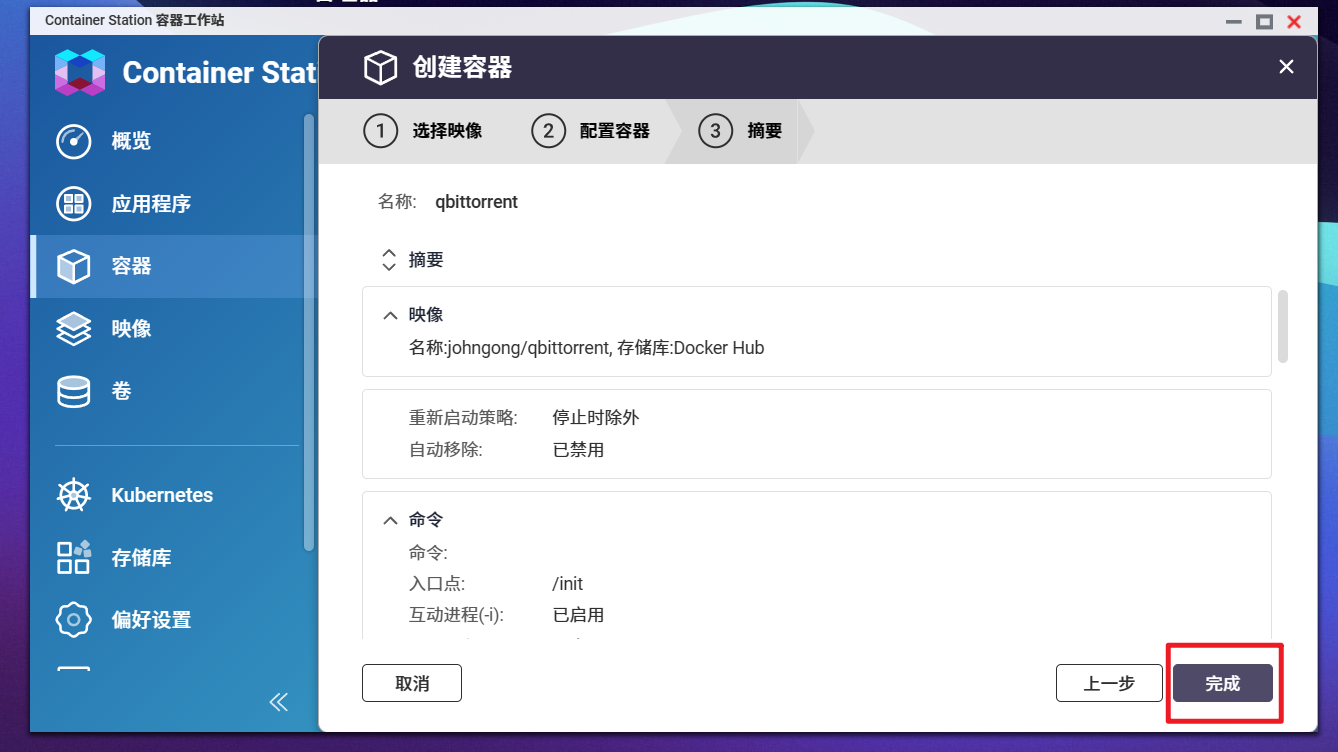Go to step 1 选择映像
This screenshot has height=752, width=1338.
(423, 131)
